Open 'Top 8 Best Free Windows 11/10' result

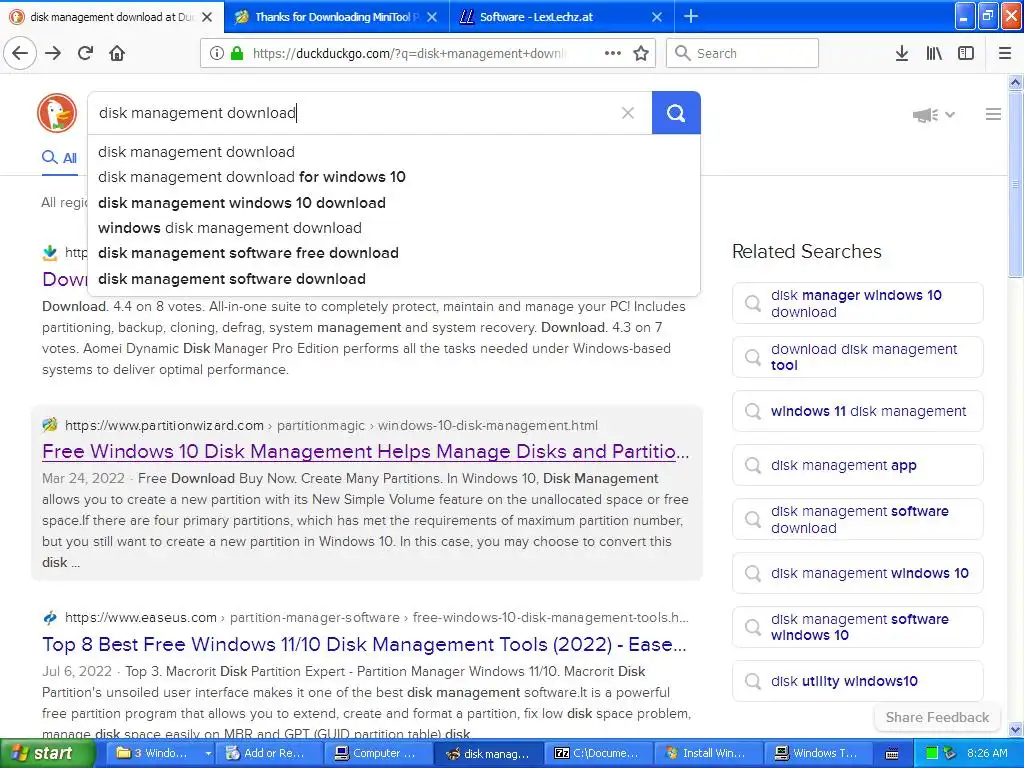click(x=364, y=645)
